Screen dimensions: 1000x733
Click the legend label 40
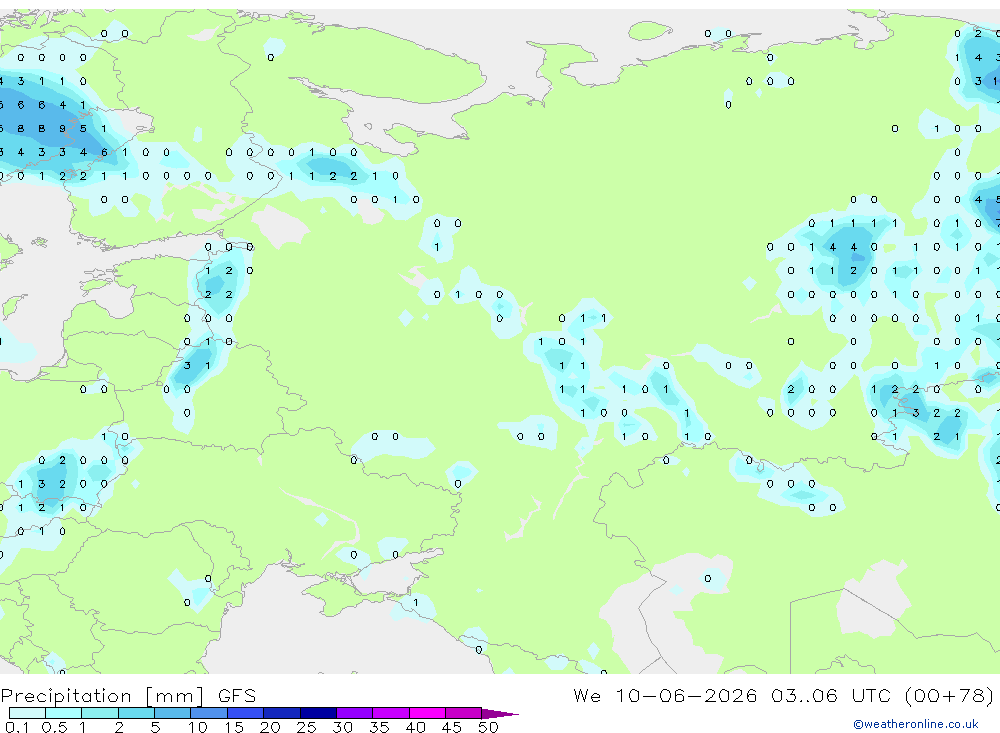(x=415, y=727)
